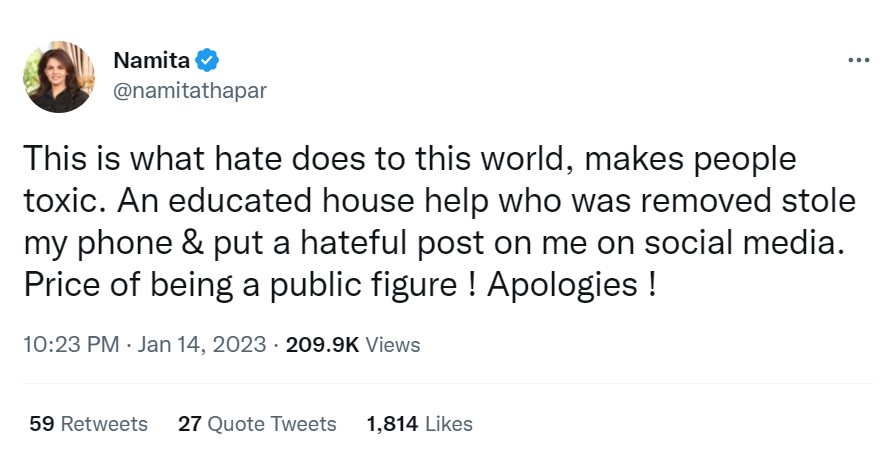This screenshot has width=886, height=462.
Task: Show the 1,814 Likes list
Action: click(420, 424)
